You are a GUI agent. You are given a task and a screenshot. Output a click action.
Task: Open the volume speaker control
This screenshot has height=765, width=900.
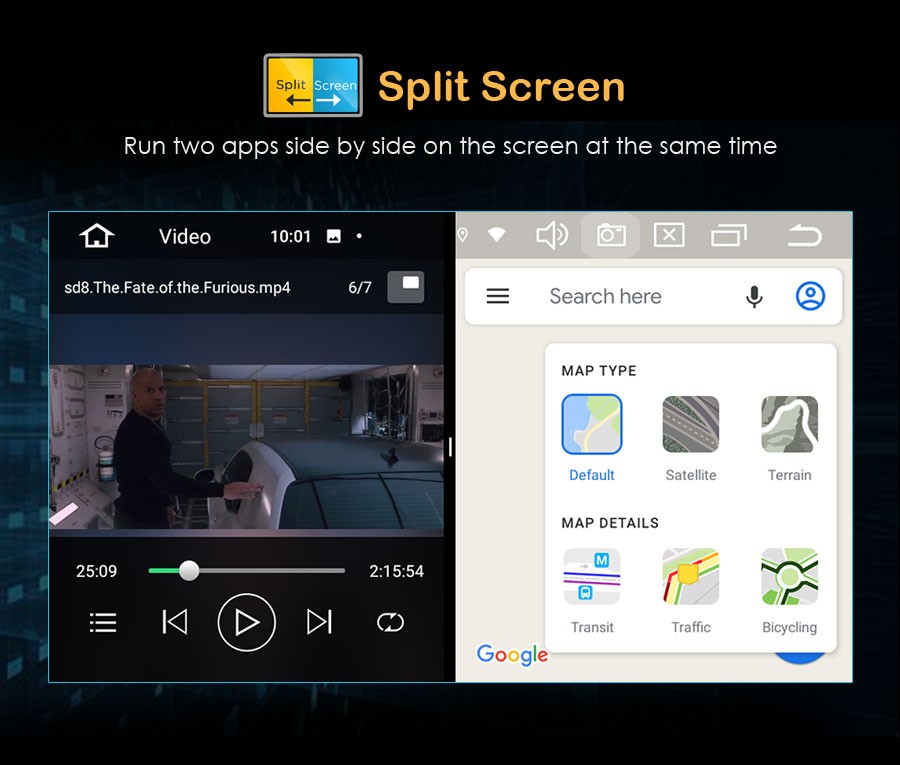point(552,235)
